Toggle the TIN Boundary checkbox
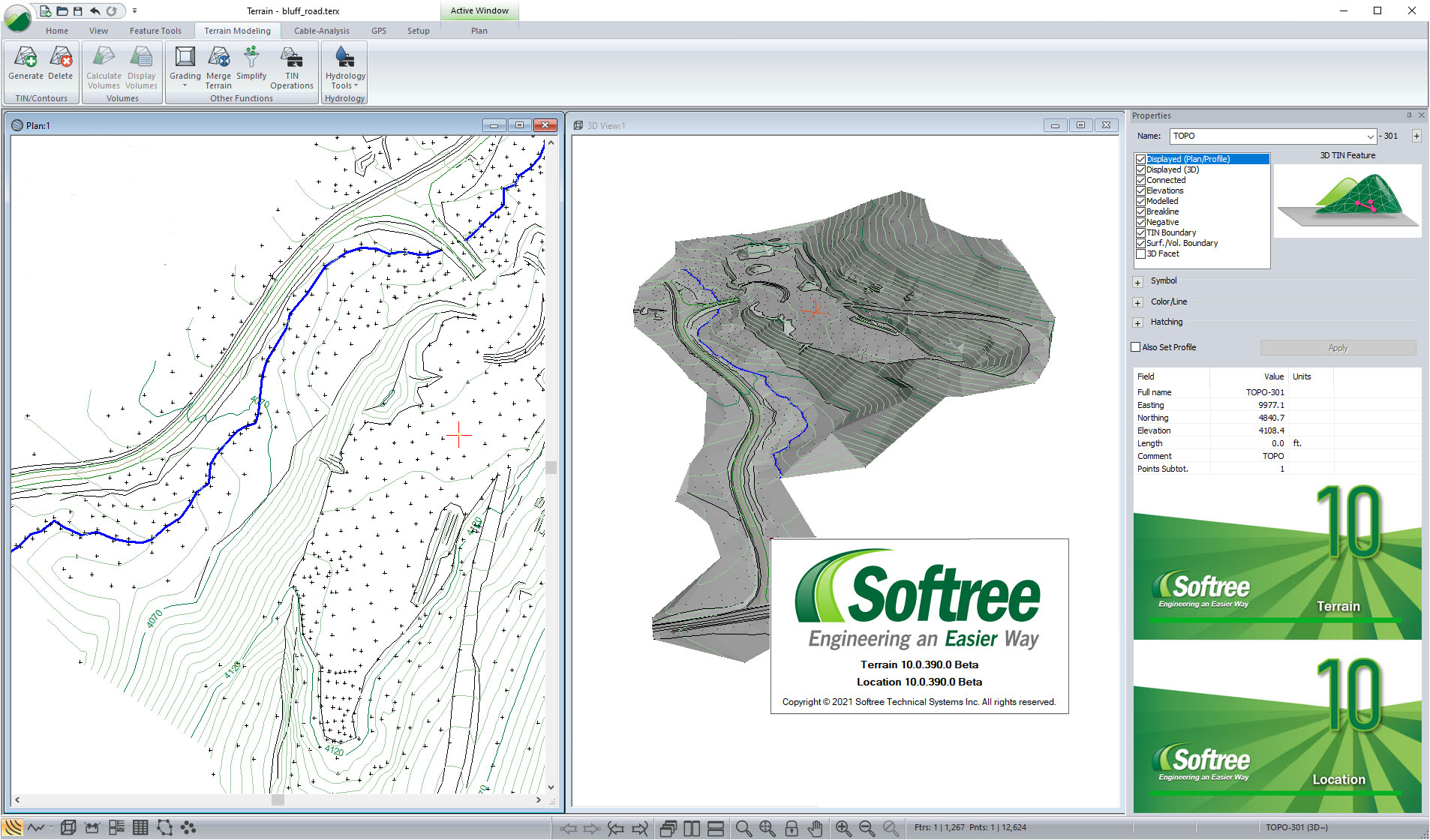Image resolution: width=1430 pixels, height=840 pixels. pos(1140,232)
